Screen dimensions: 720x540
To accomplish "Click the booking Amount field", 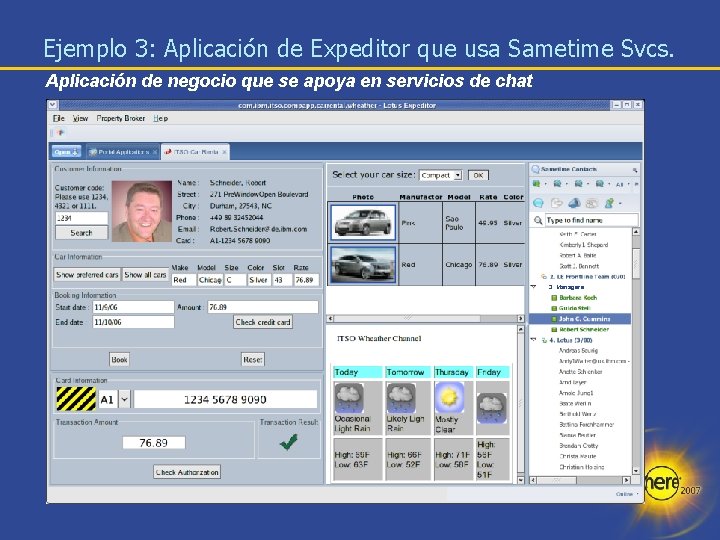I will pyautogui.click(x=263, y=307).
